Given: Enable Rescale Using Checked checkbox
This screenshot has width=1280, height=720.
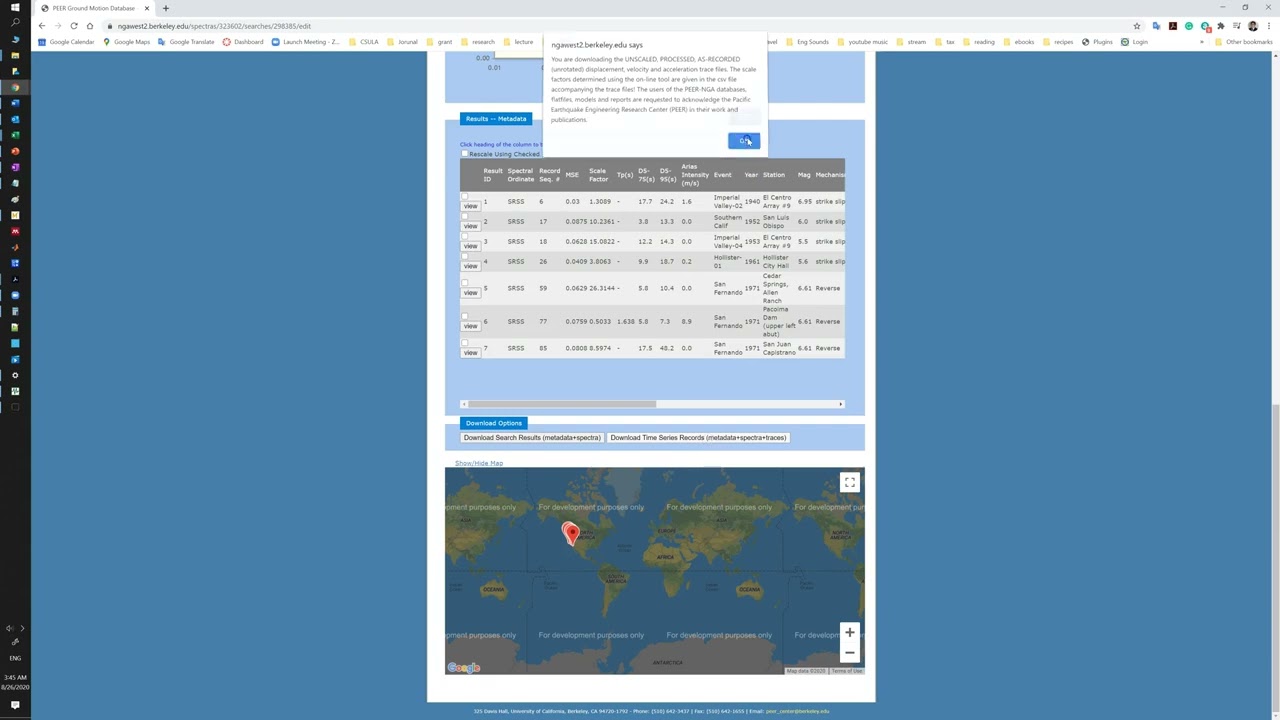Looking at the screenshot, I should coord(464,154).
